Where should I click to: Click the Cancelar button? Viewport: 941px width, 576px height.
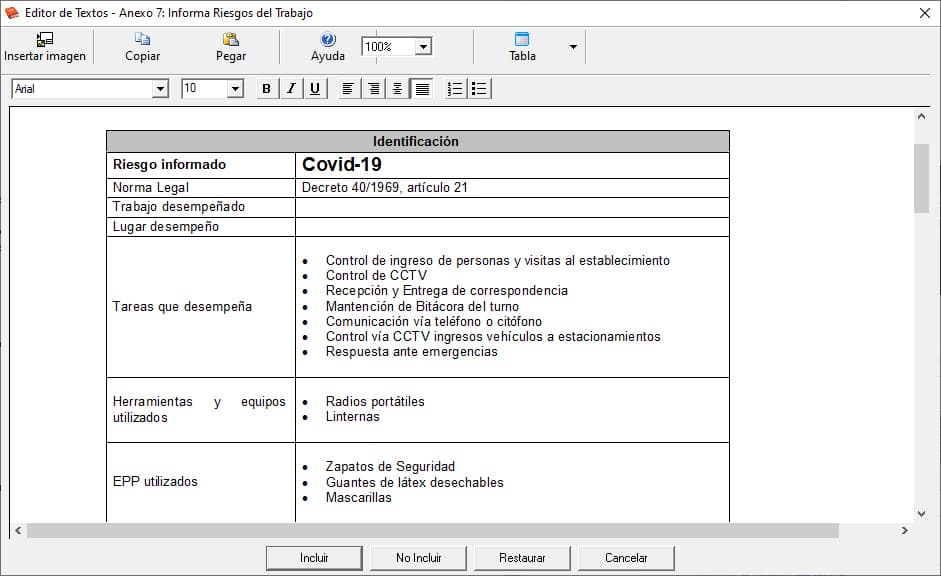click(626, 558)
